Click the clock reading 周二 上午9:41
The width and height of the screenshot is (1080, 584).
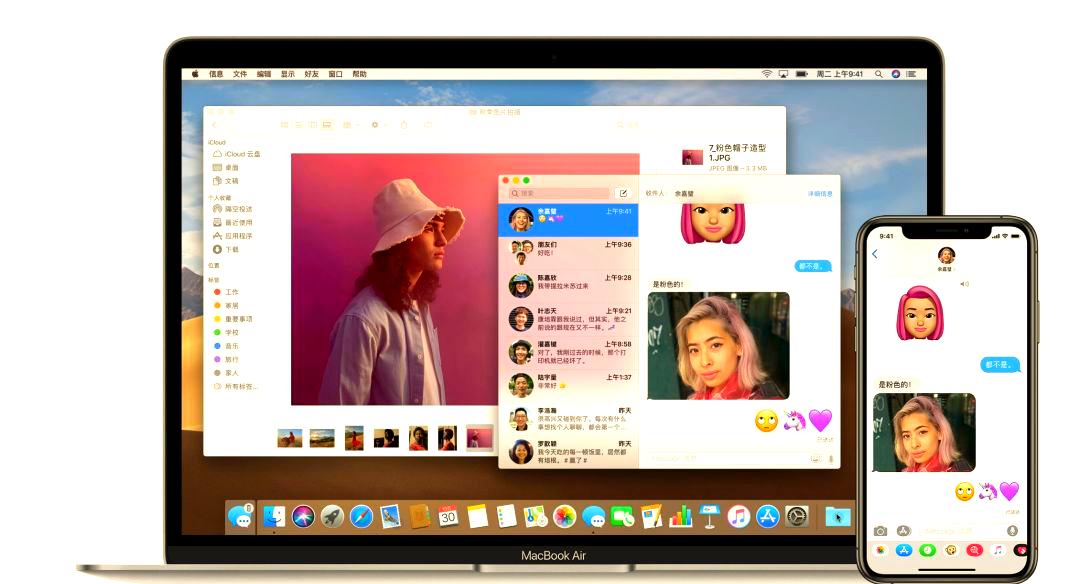[840, 74]
